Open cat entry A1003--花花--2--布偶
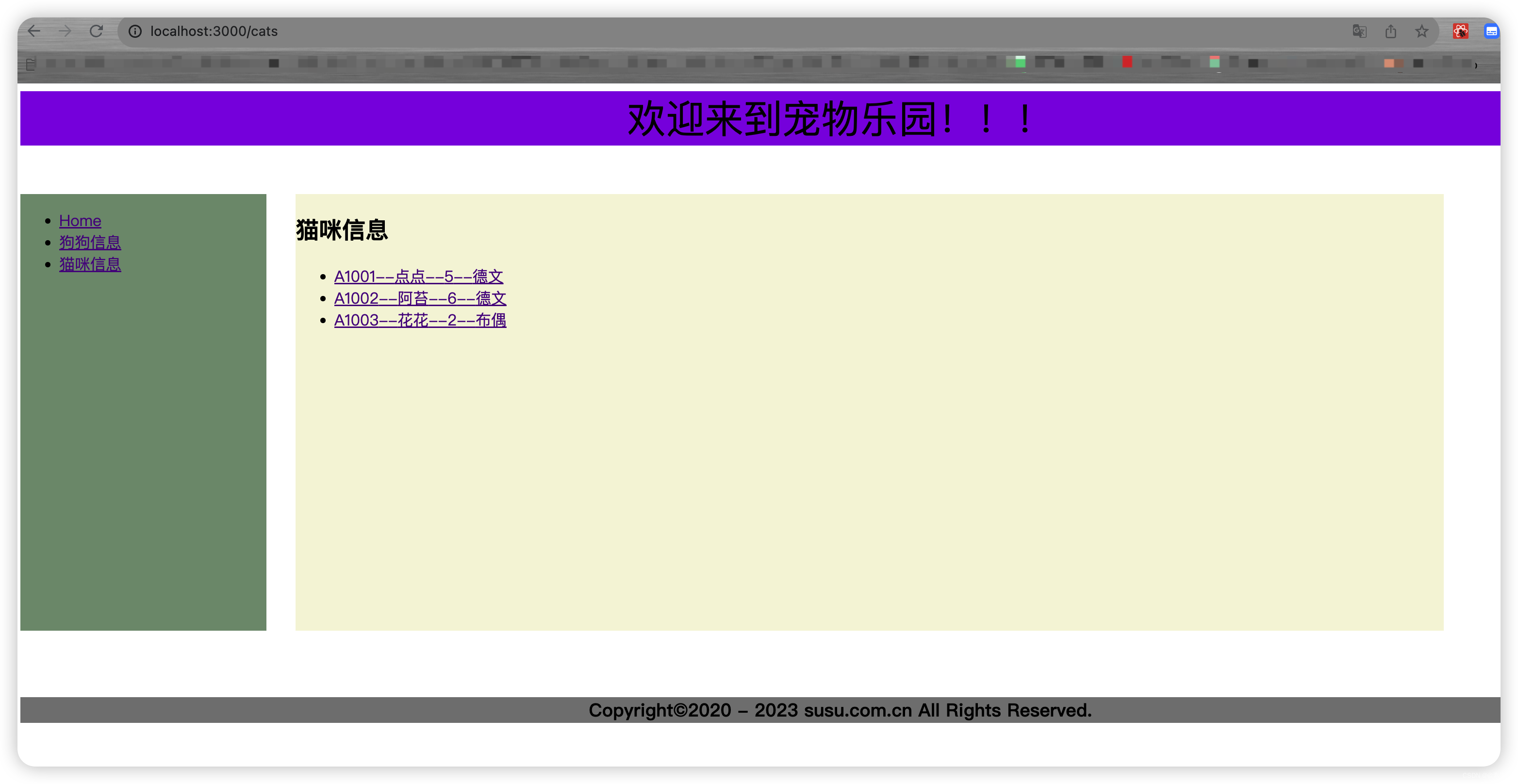The image size is (1518, 784). (x=420, y=320)
